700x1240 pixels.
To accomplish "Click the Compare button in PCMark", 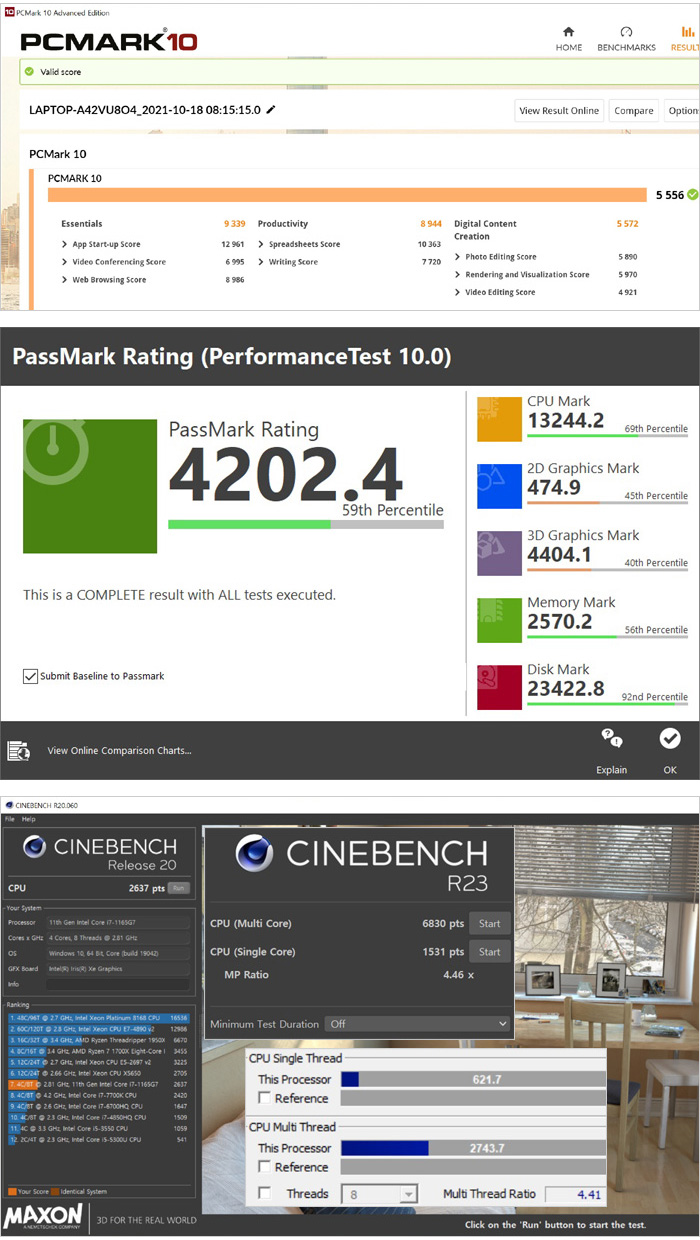I will [x=633, y=110].
